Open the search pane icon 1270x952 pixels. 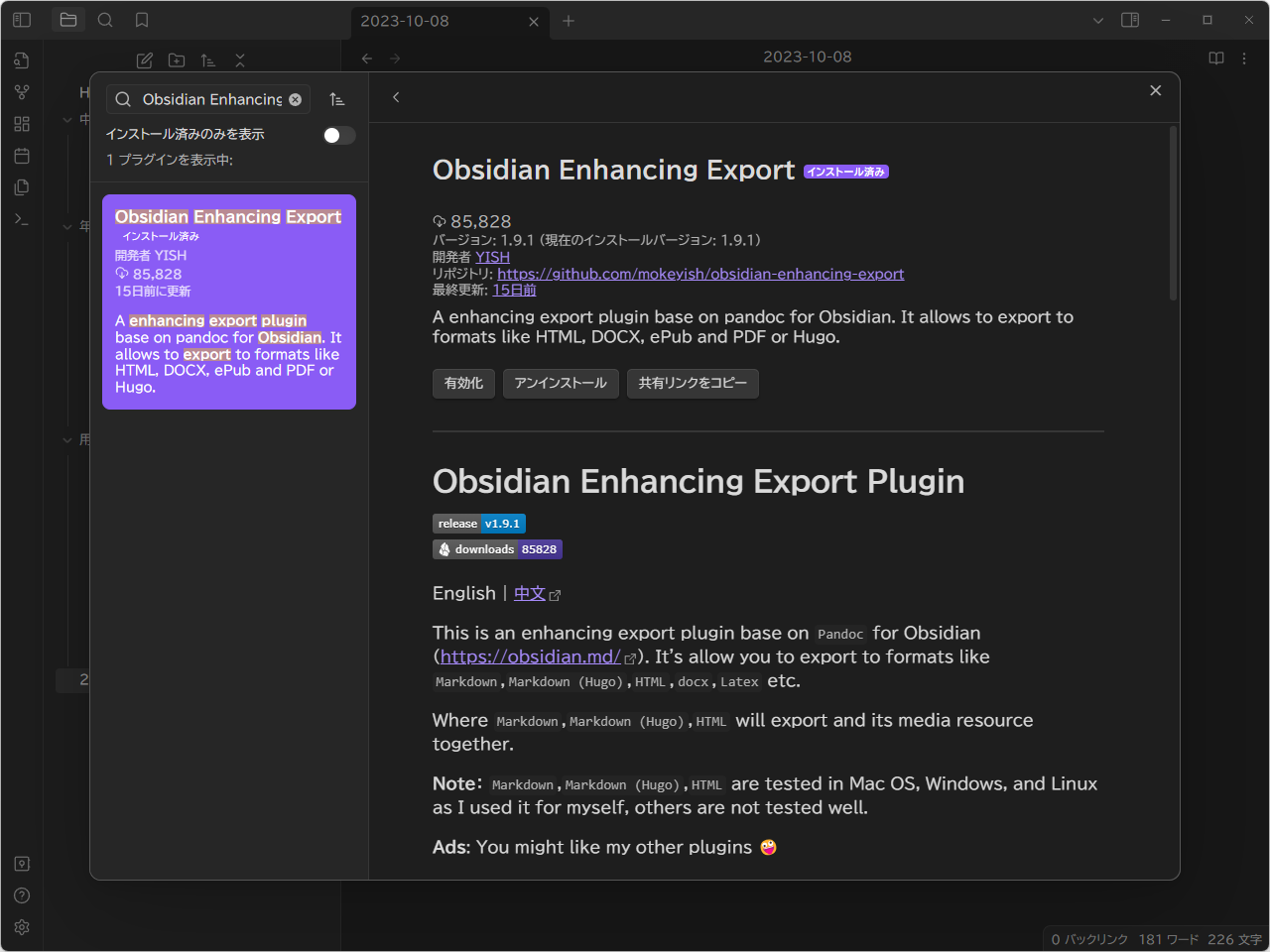pos(105,20)
